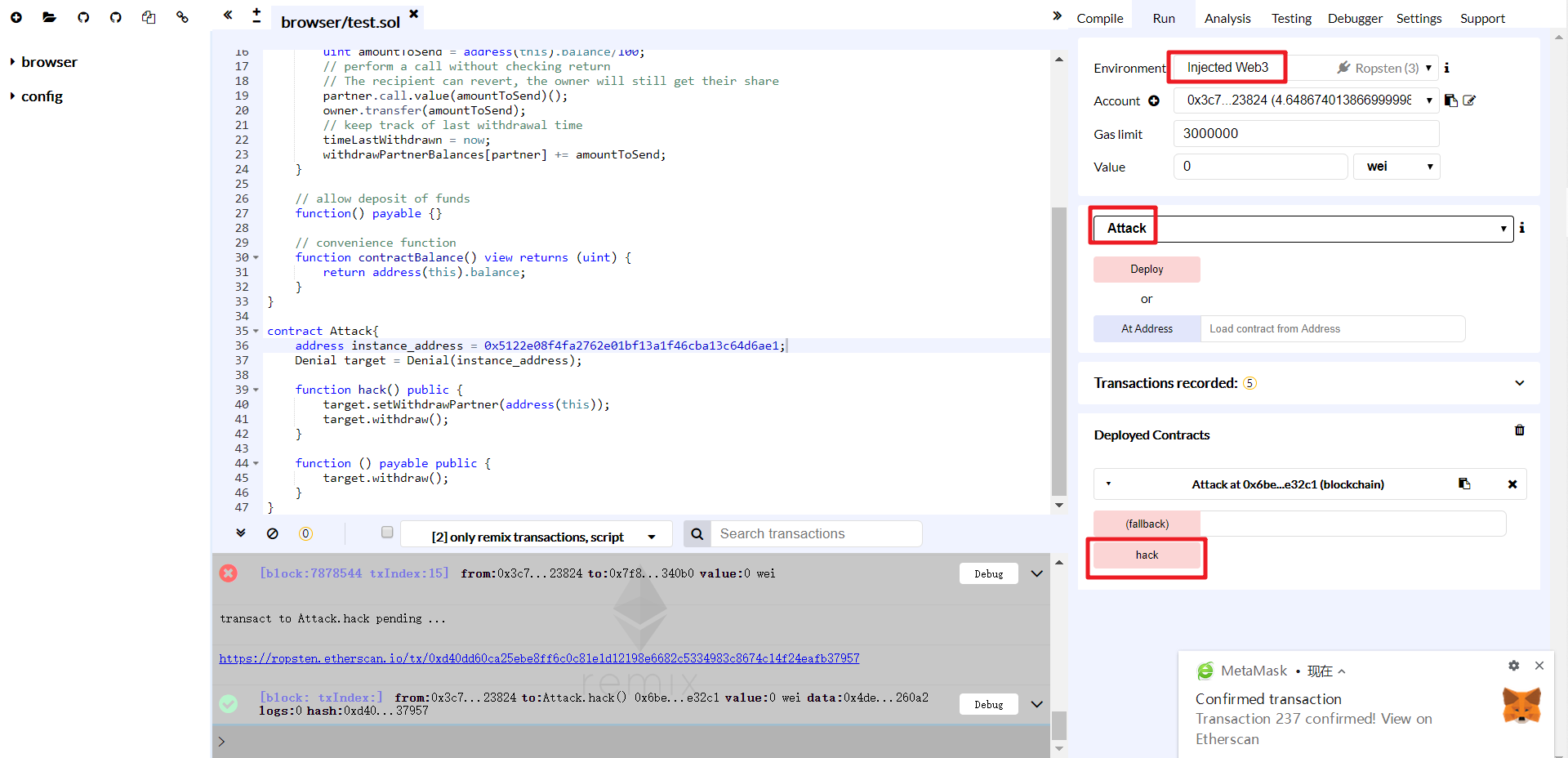
Task: Fold function hack() at line 39
Action: pos(256,390)
